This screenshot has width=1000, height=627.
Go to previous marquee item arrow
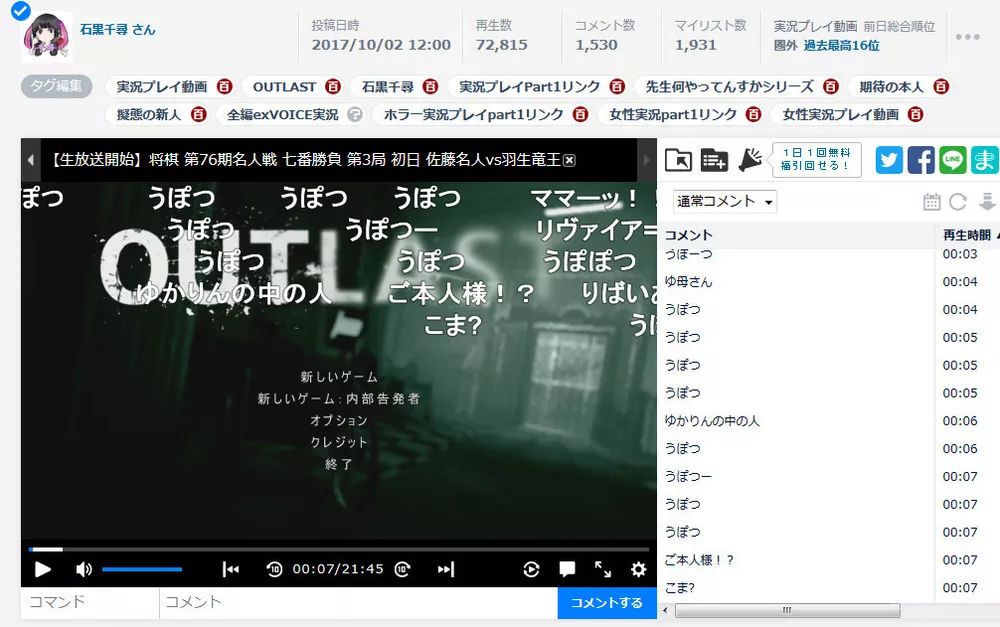click(30, 160)
